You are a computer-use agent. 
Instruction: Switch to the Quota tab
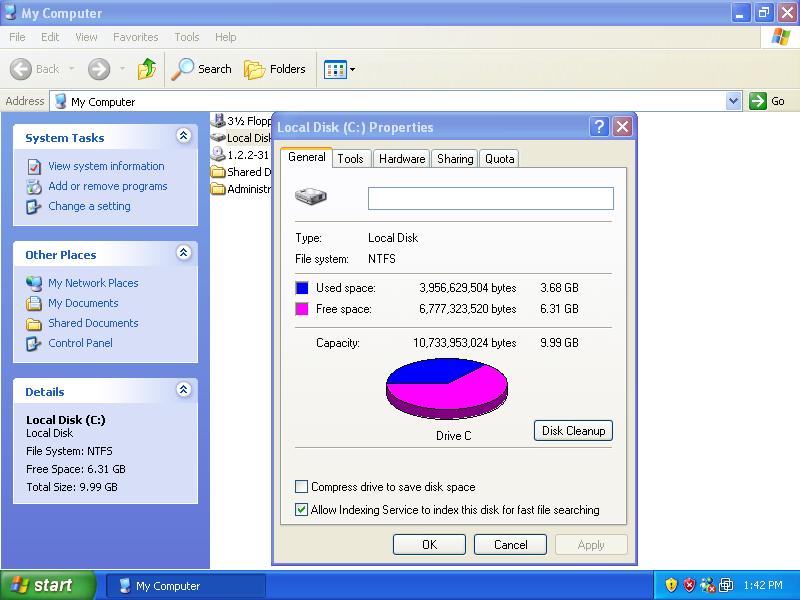pyautogui.click(x=499, y=159)
